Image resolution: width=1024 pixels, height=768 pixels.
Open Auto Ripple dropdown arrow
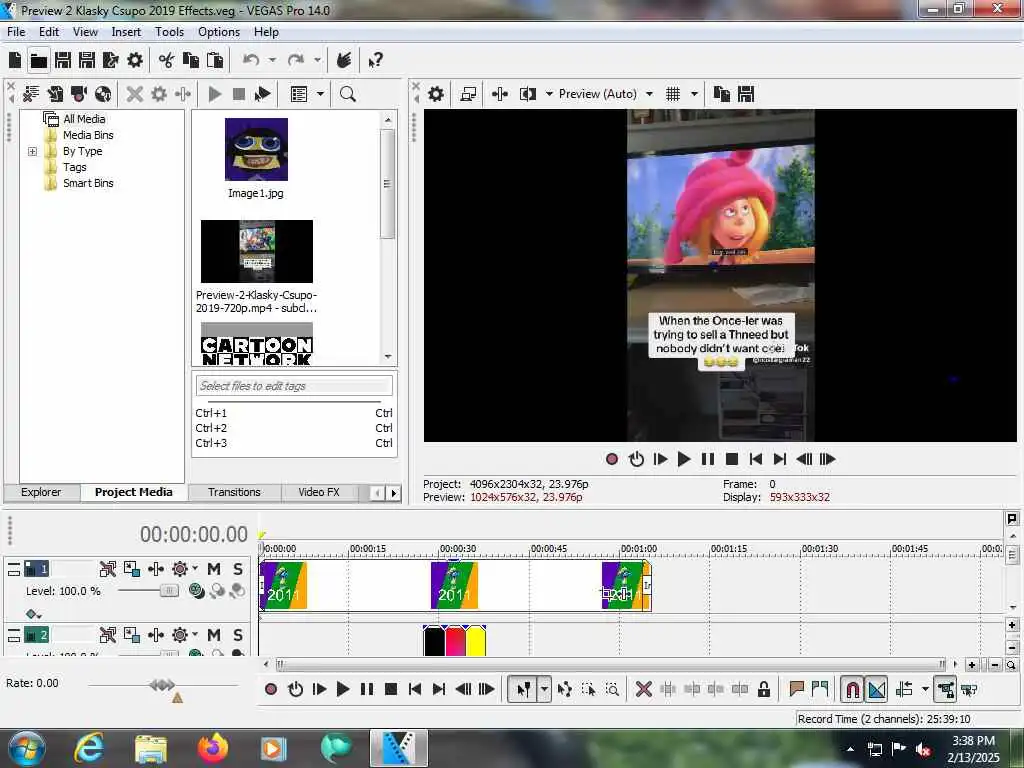tap(925, 689)
